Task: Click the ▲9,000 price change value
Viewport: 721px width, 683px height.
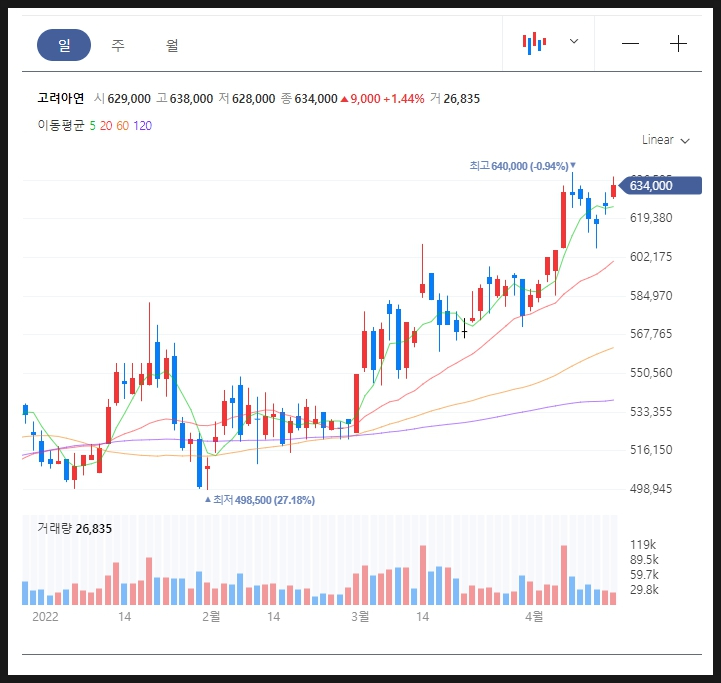Action: 360,98
